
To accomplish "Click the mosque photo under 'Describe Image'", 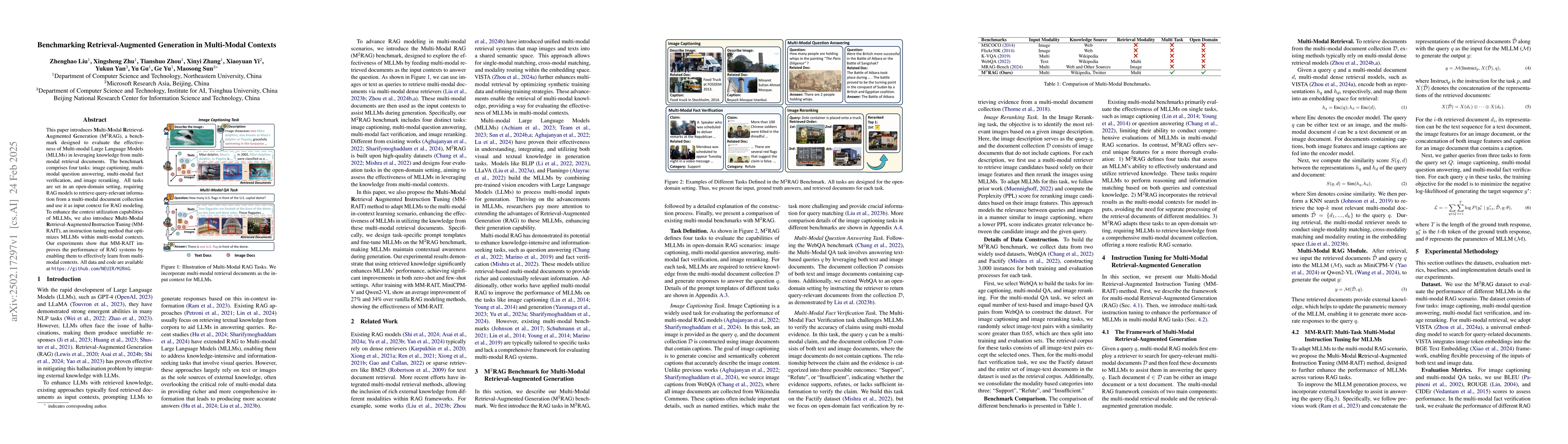I will 753,63.
